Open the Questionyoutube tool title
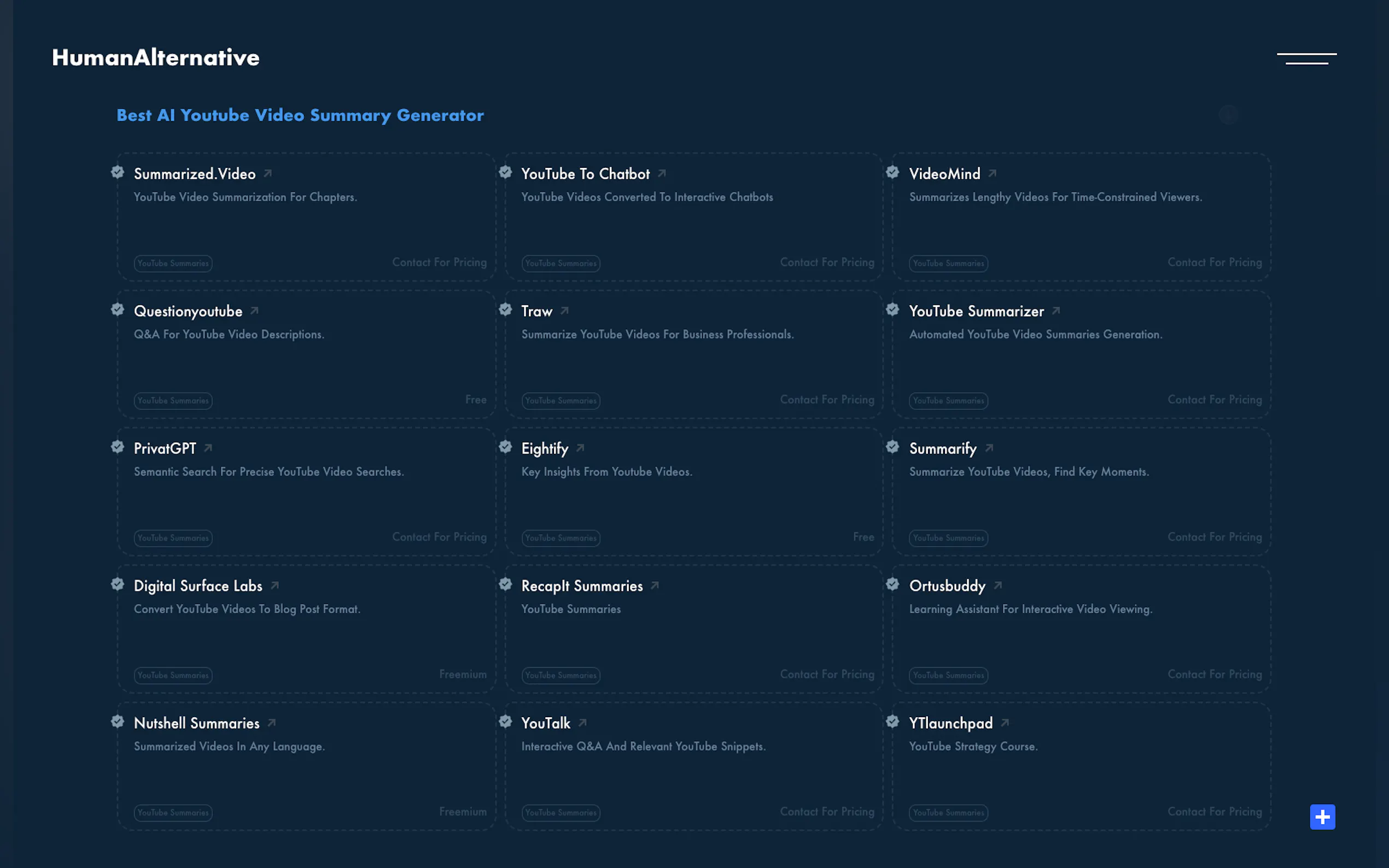The height and width of the screenshot is (868, 1389). click(x=188, y=311)
